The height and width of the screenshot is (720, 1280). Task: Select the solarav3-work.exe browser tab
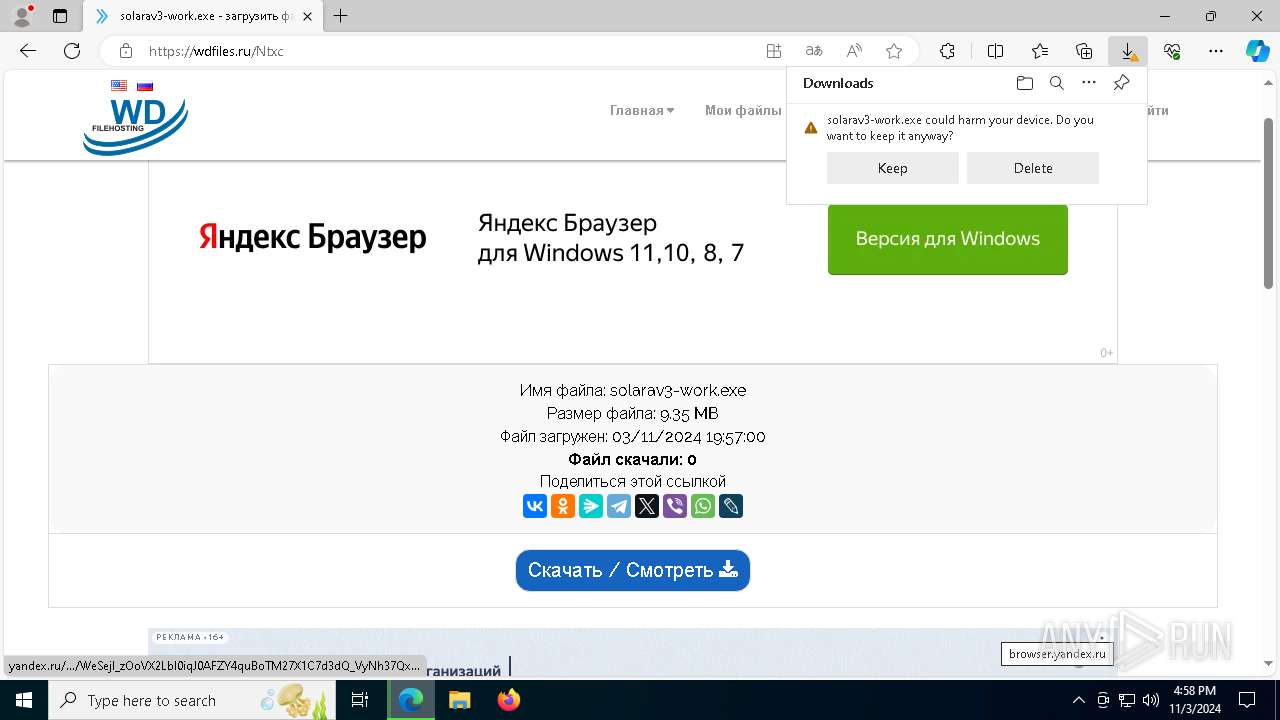[203, 16]
